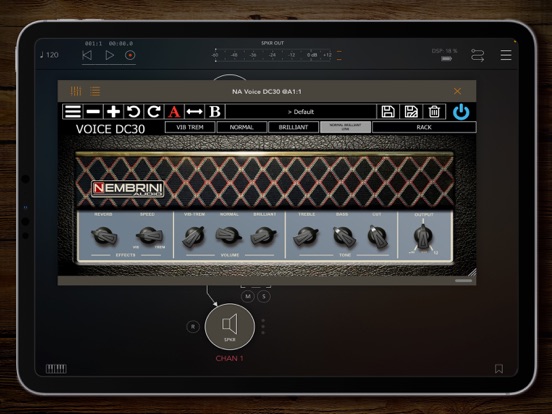The height and width of the screenshot is (414, 552).
Task: Open the on-screen keyboard
Action: coord(56,369)
